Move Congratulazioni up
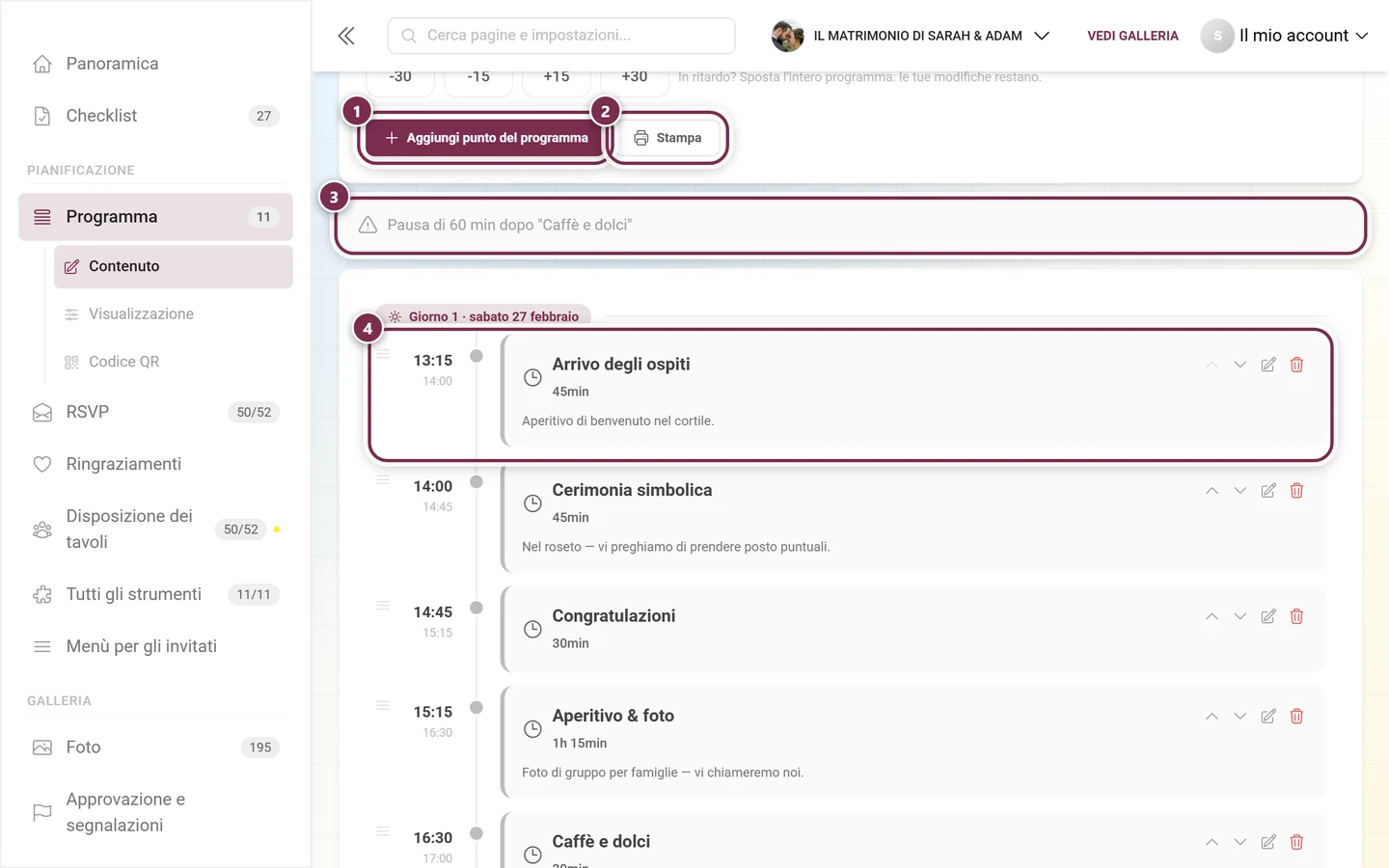This screenshot has width=1389, height=868. click(x=1212, y=616)
